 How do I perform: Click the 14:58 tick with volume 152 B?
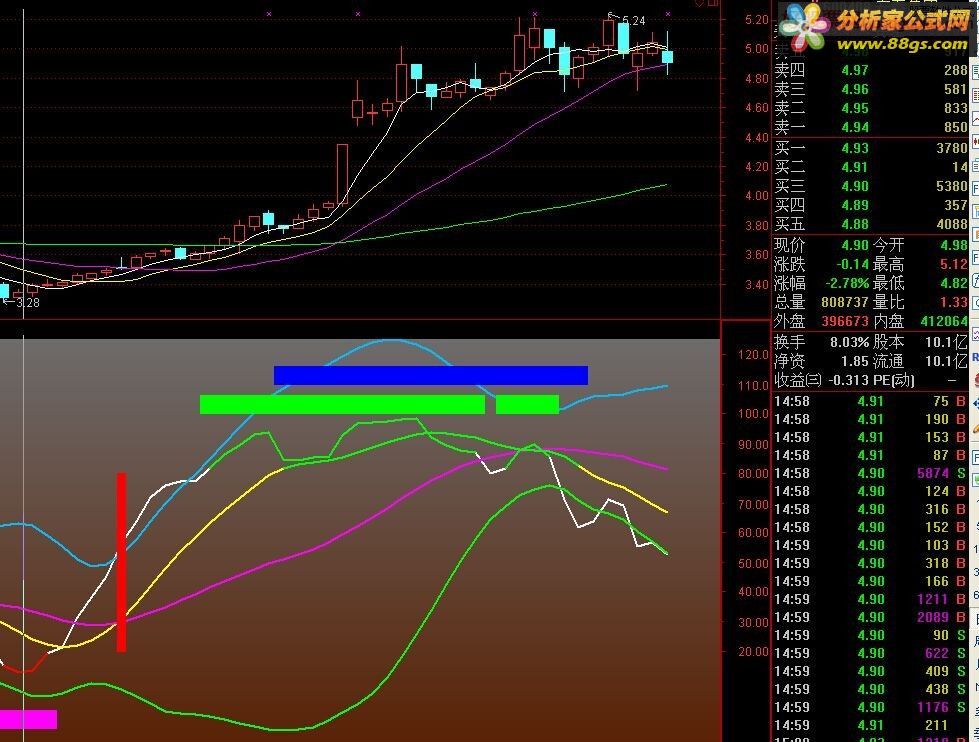870,527
